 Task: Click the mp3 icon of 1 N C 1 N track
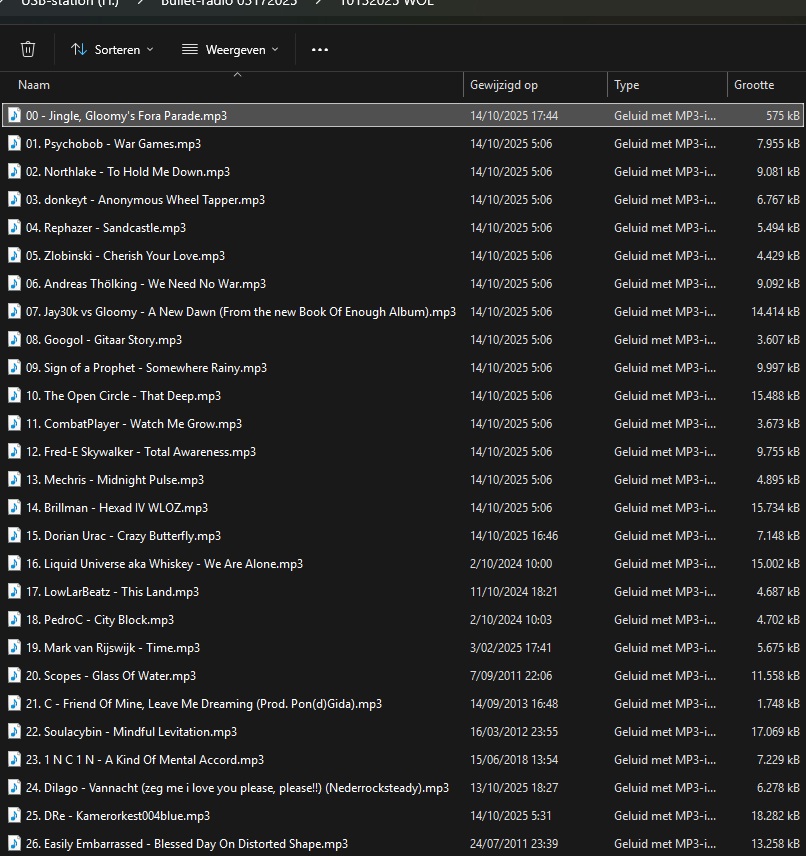tap(14, 760)
